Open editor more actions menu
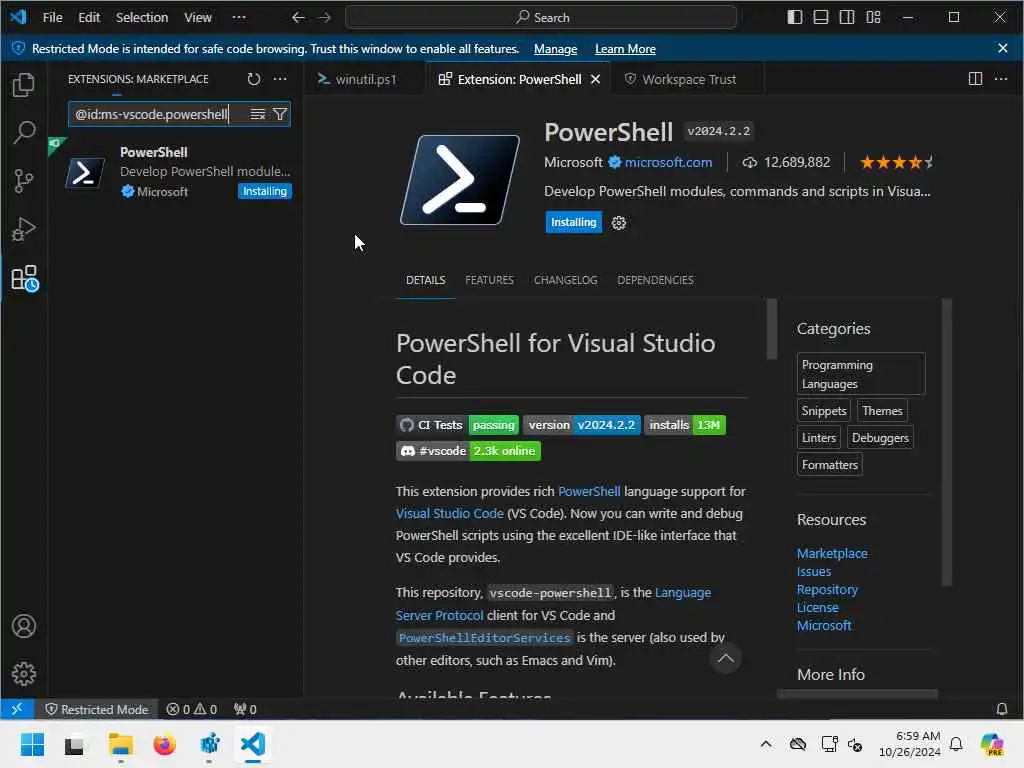The width and height of the screenshot is (1024, 768). (x=1001, y=79)
